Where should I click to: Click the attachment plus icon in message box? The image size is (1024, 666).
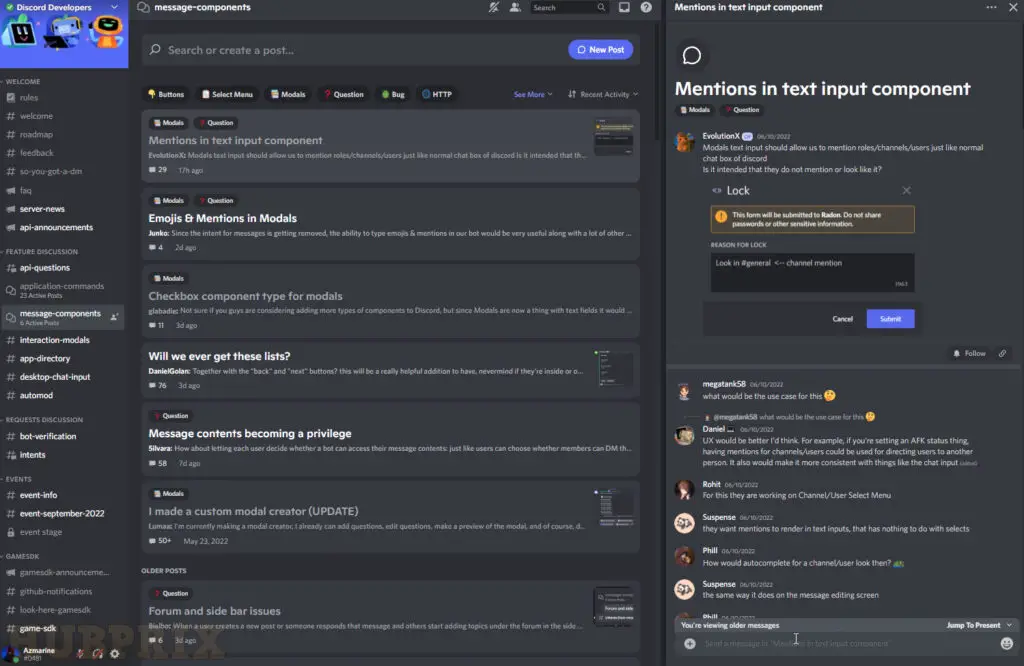click(x=690, y=644)
